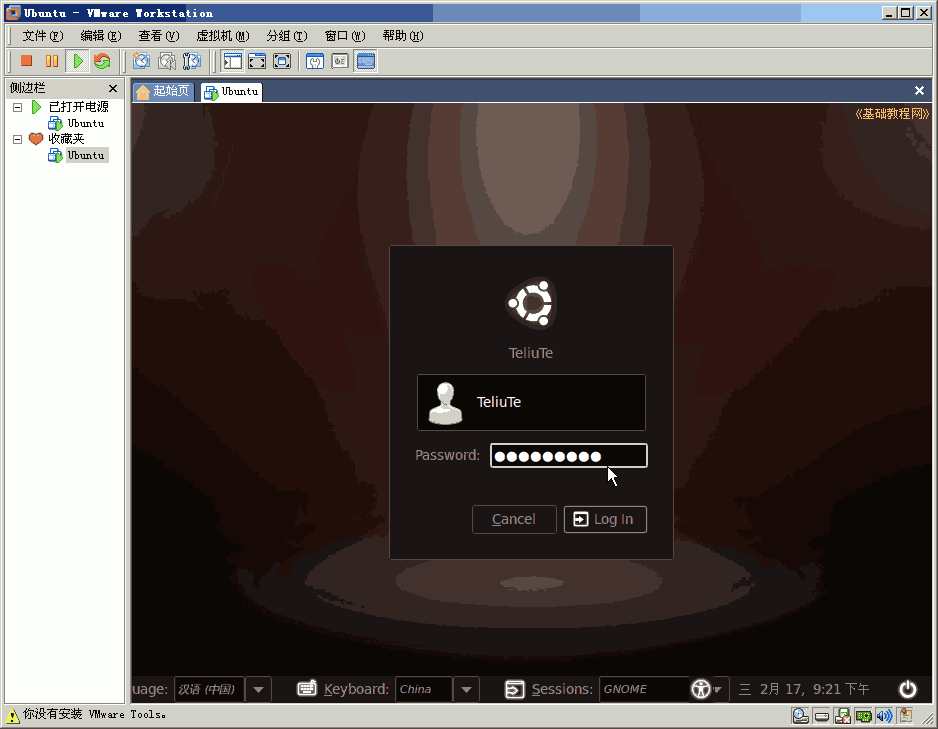The image size is (938, 729).
Task: Select Ubuntu under 收藏夹
Action: (x=86, y=155)
